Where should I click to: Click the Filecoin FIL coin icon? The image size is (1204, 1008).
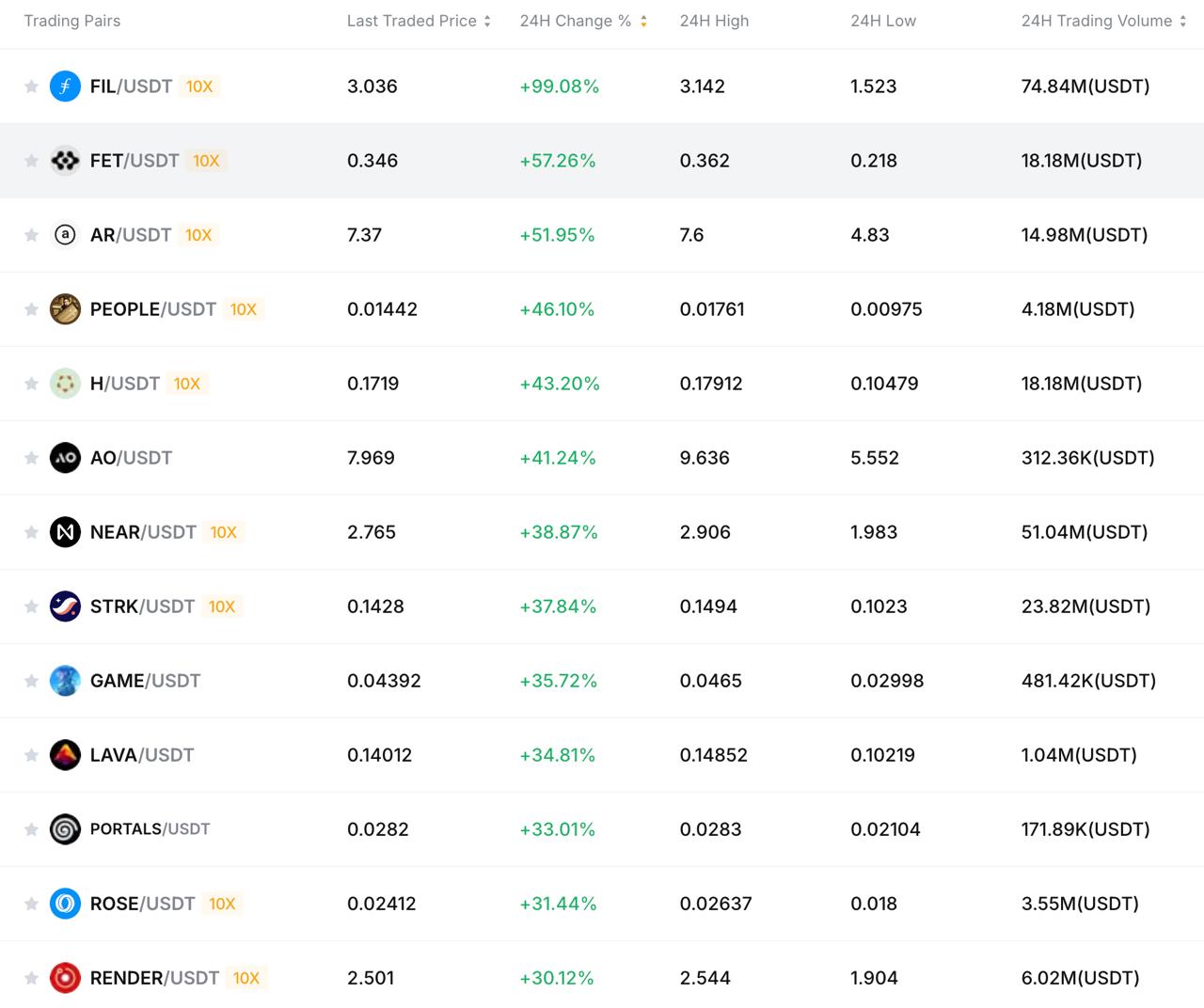[x=65, y=87]
